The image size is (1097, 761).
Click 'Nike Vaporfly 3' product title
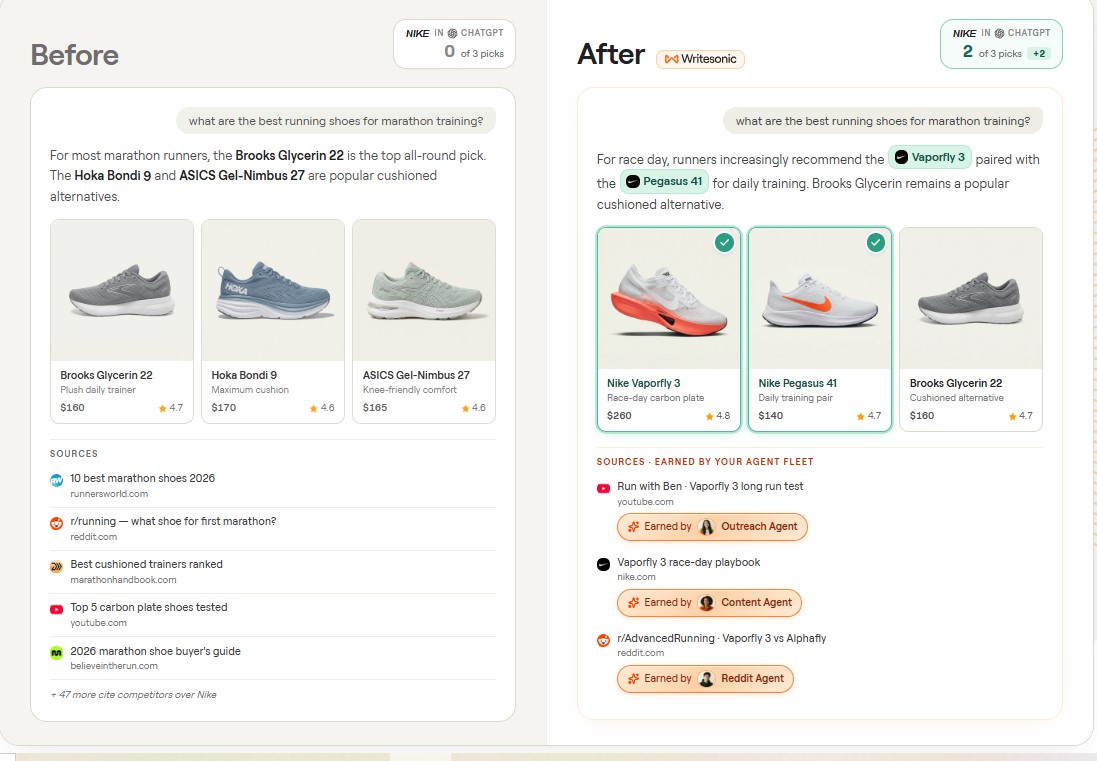644,383
